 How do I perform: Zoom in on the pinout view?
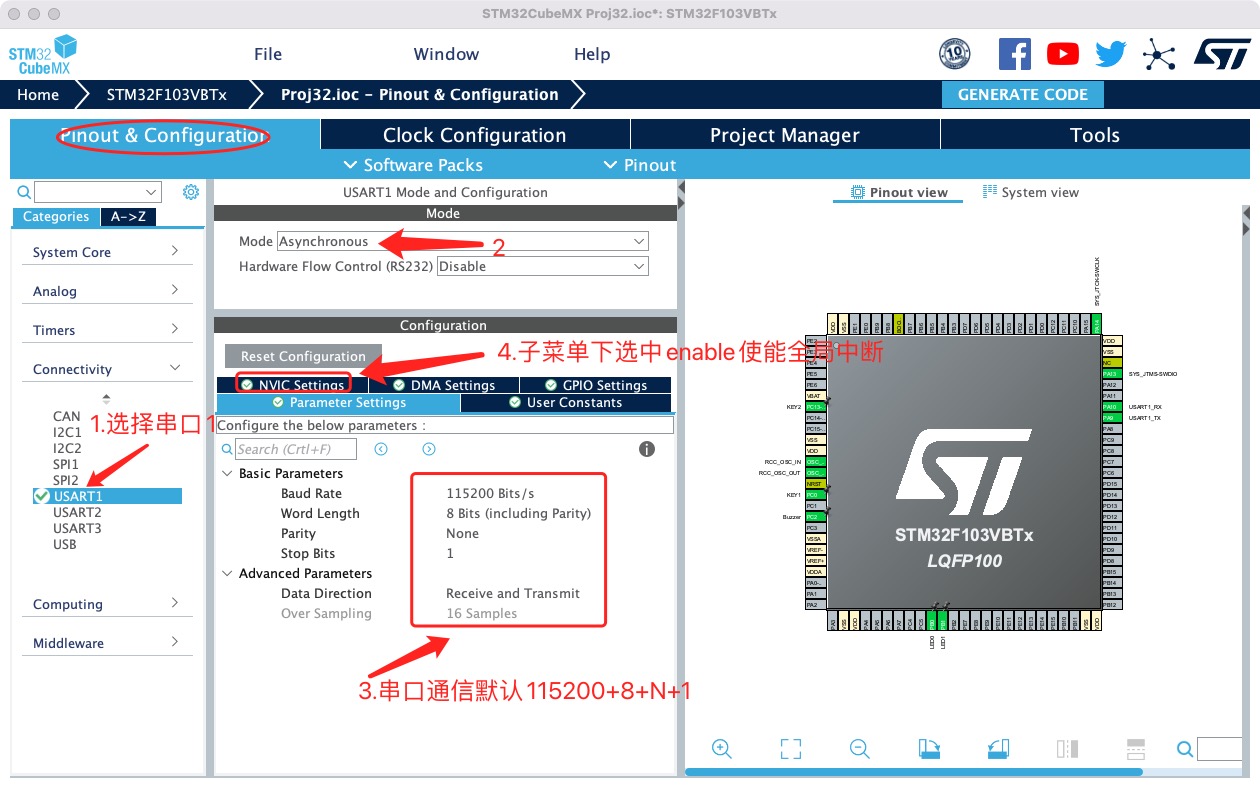click(722, 748)
